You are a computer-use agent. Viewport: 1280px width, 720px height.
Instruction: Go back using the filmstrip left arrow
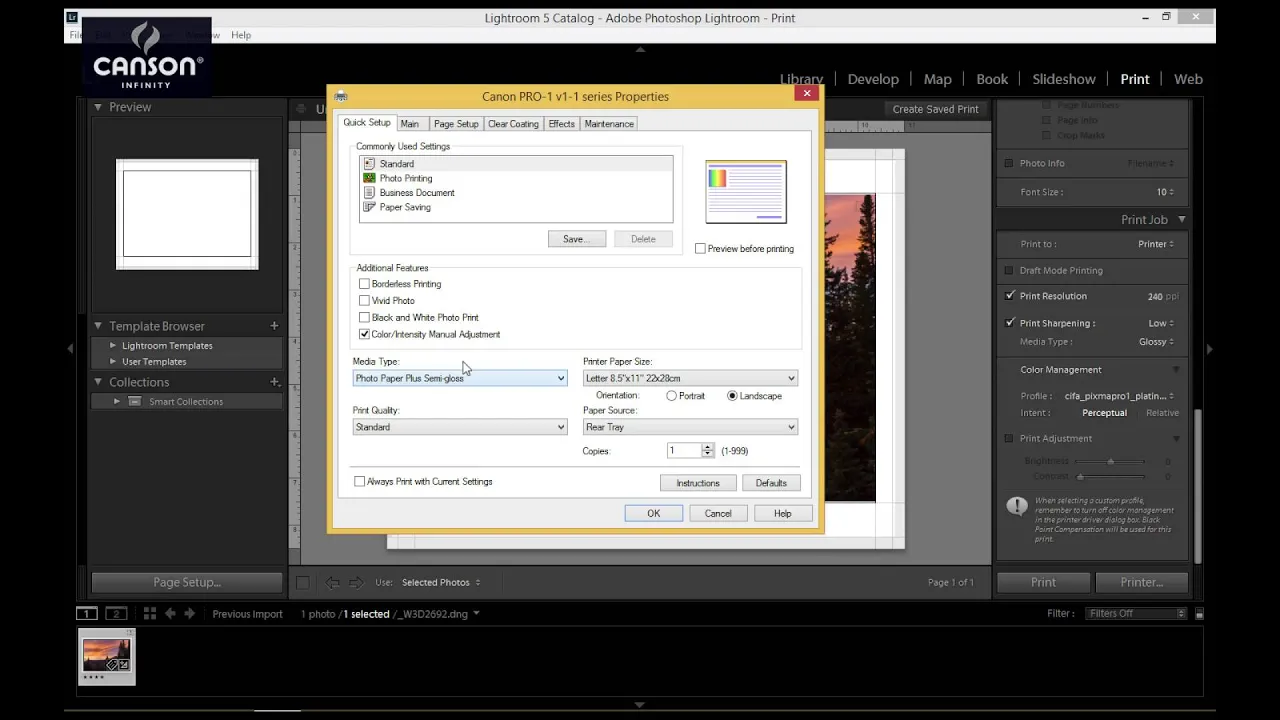click(x=170, y=613)
